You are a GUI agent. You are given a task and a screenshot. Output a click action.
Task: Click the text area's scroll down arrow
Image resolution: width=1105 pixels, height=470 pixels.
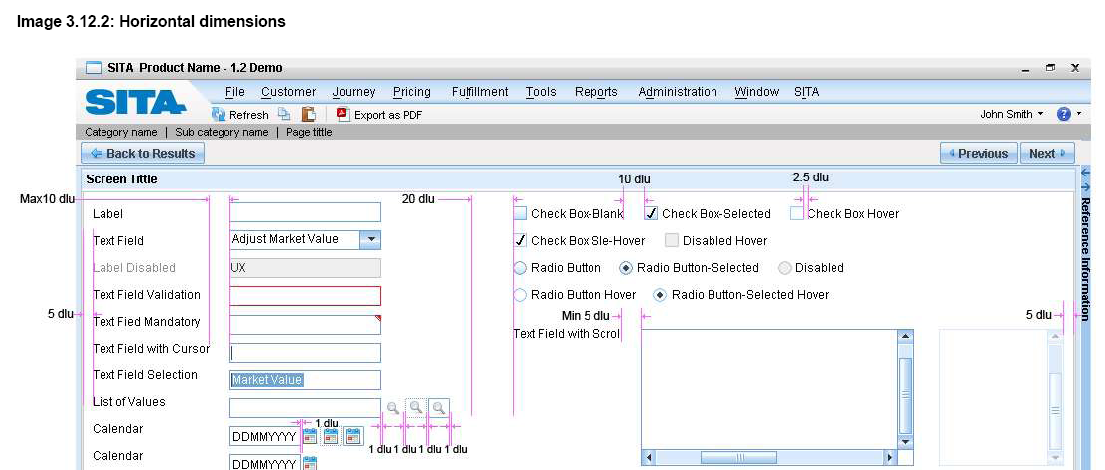tap(906, 442)
